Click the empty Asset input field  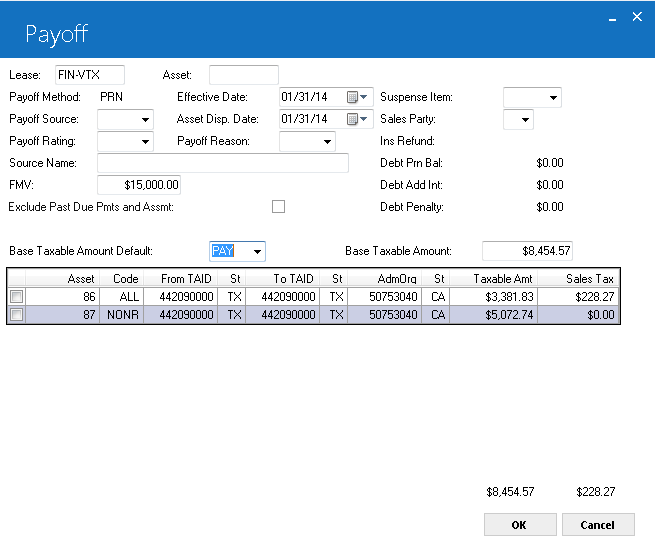(x=244, y=75)
